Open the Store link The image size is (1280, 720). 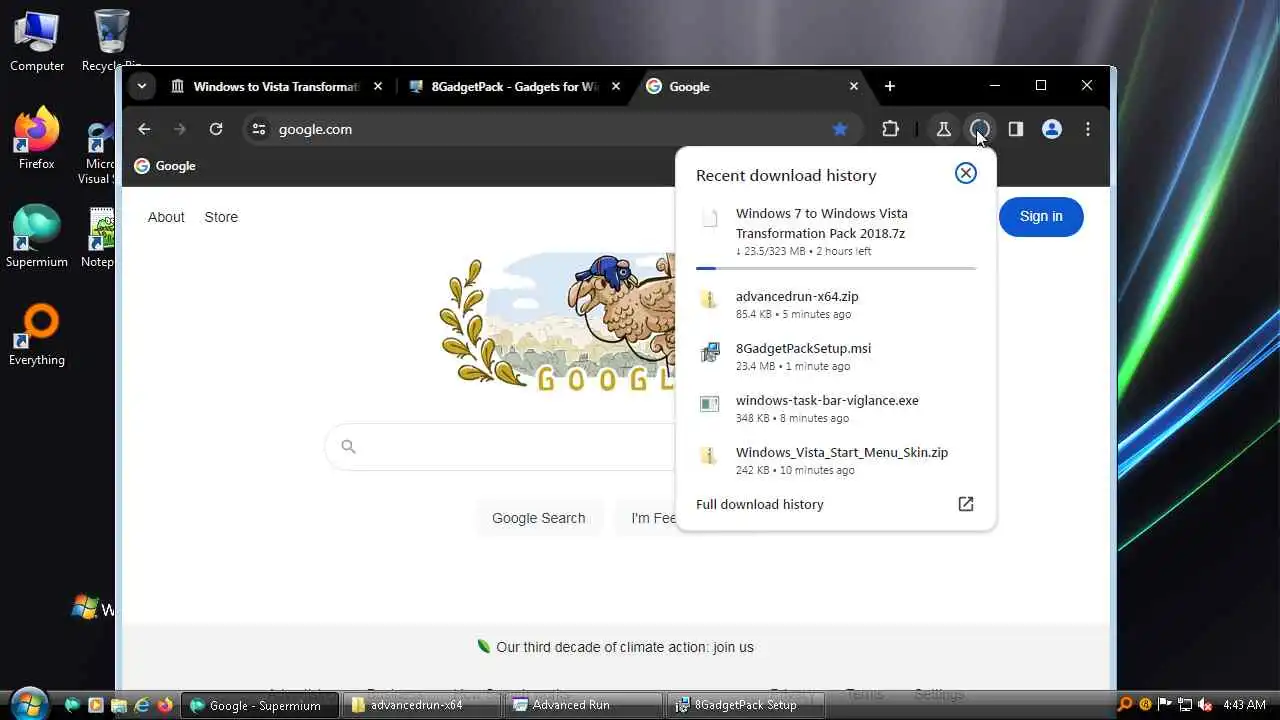point(221,217)
